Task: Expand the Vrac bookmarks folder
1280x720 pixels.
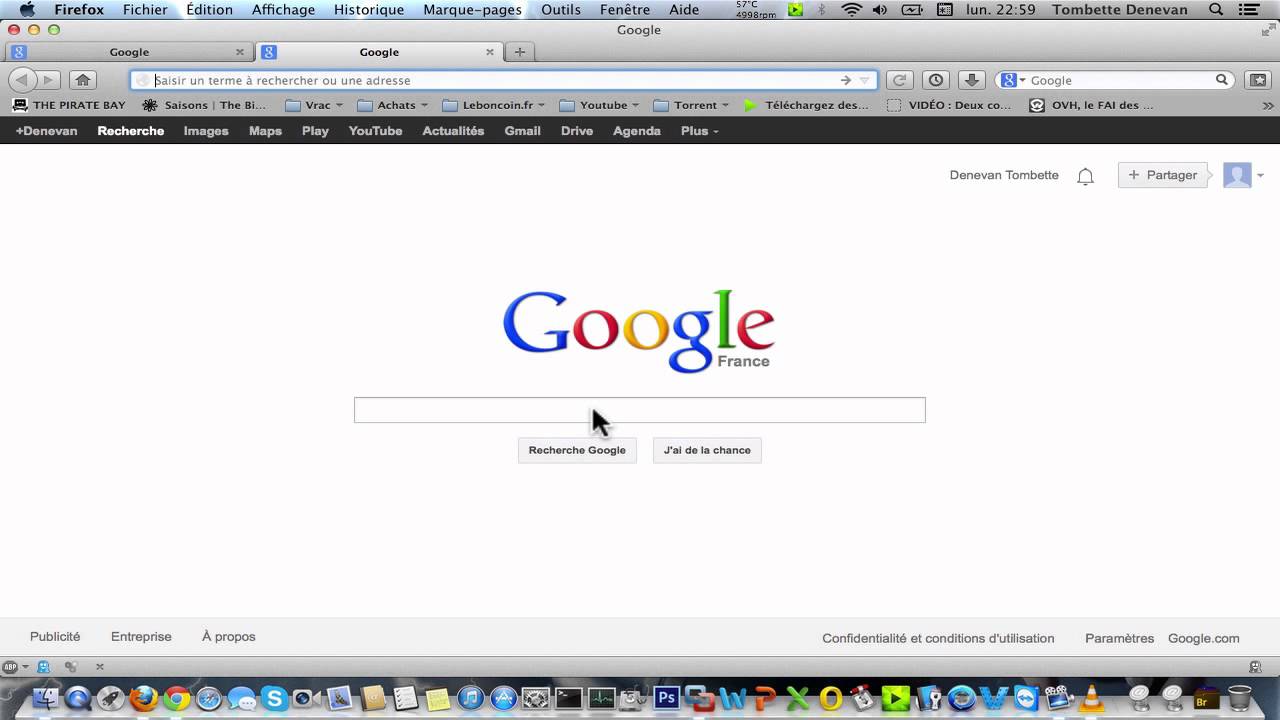Action: coord(314,105)
